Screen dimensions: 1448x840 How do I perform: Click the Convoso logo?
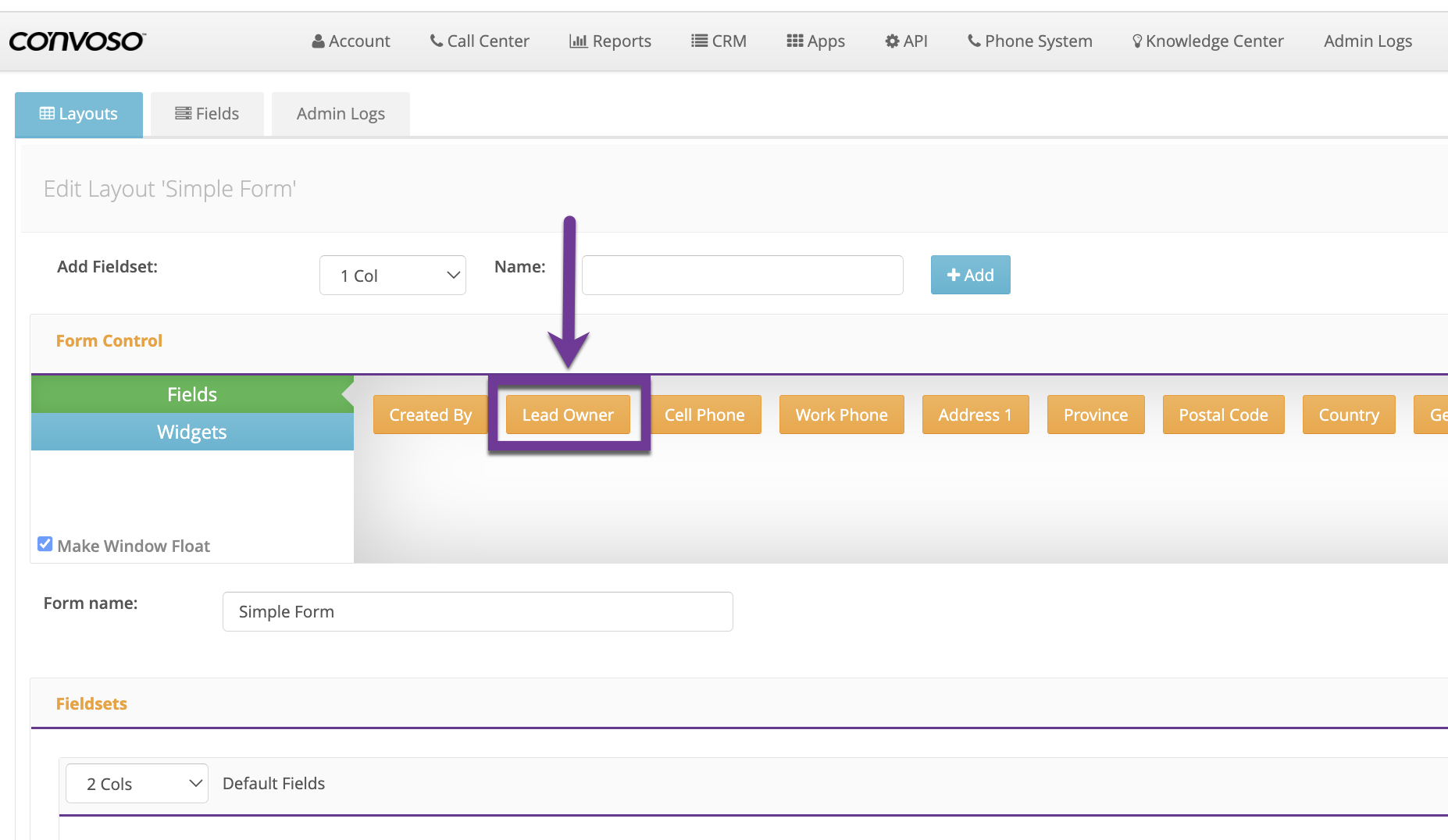(77, 41)
